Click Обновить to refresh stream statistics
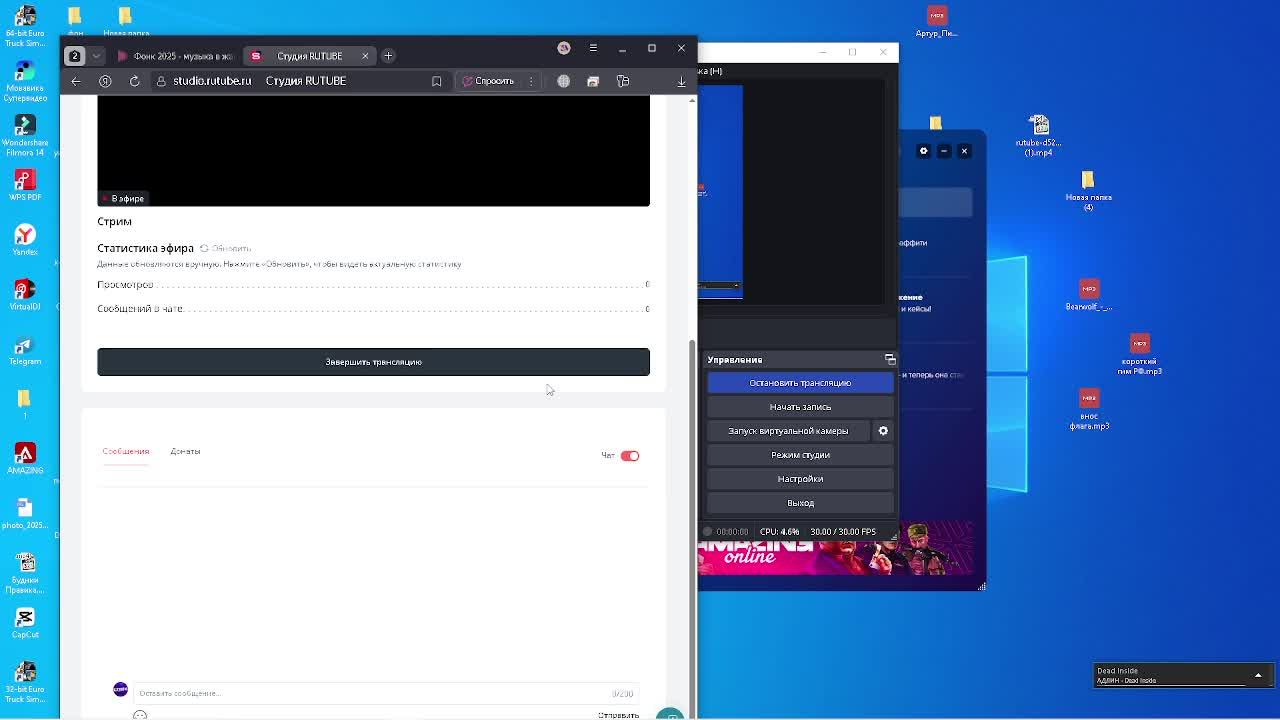The image size is (1280, 720). 225,248
